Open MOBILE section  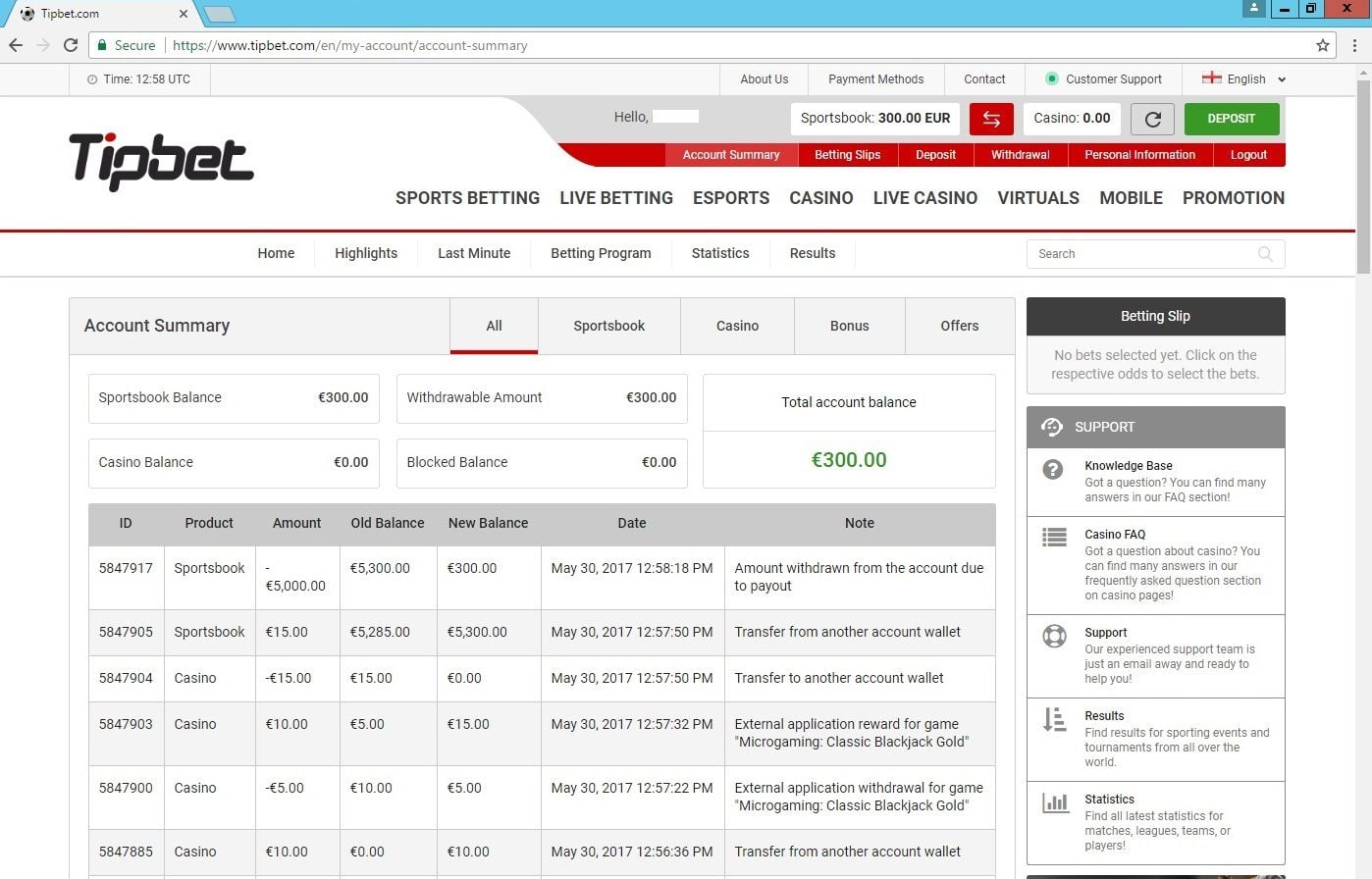(x=1131, y=198)
